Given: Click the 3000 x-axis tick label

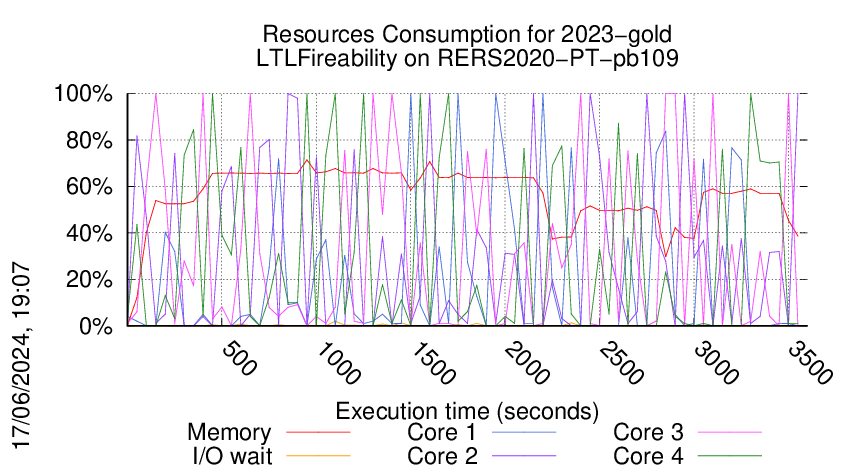Looking at the screenshot, I should 716,363.
